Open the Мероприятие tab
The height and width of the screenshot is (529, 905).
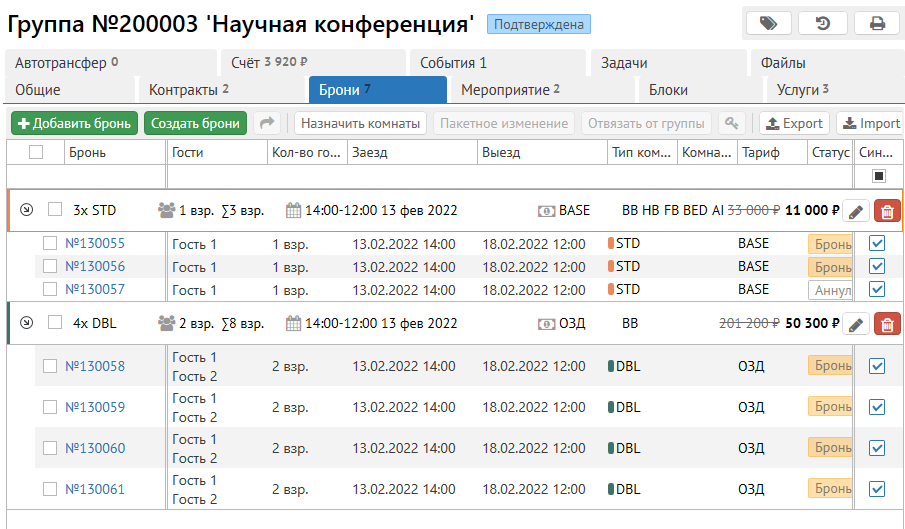coord(510,90)
